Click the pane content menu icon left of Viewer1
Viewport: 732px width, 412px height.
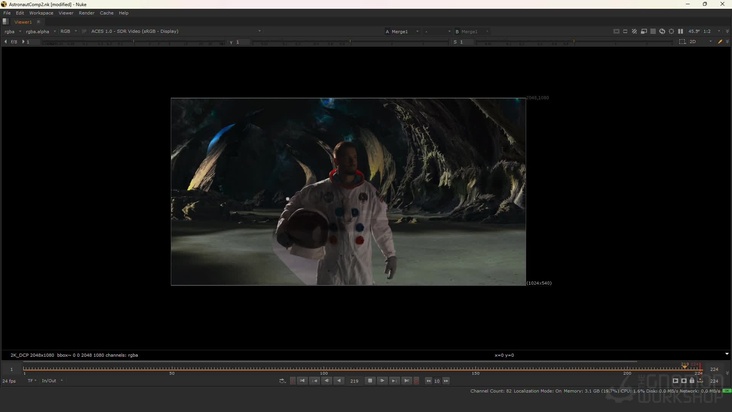6,21
